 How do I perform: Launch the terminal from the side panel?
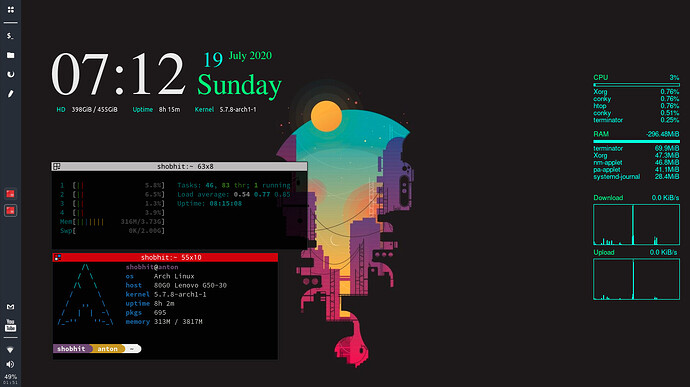pos(10,36)
